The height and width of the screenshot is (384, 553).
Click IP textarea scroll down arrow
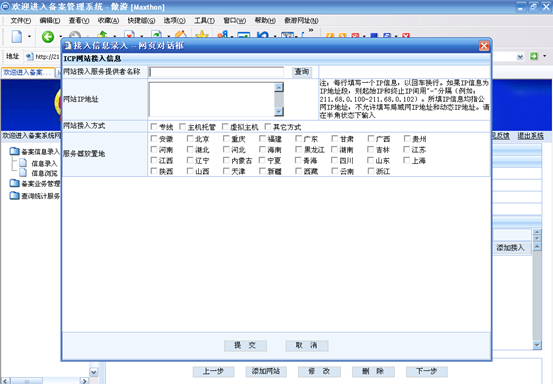(279, 111)
